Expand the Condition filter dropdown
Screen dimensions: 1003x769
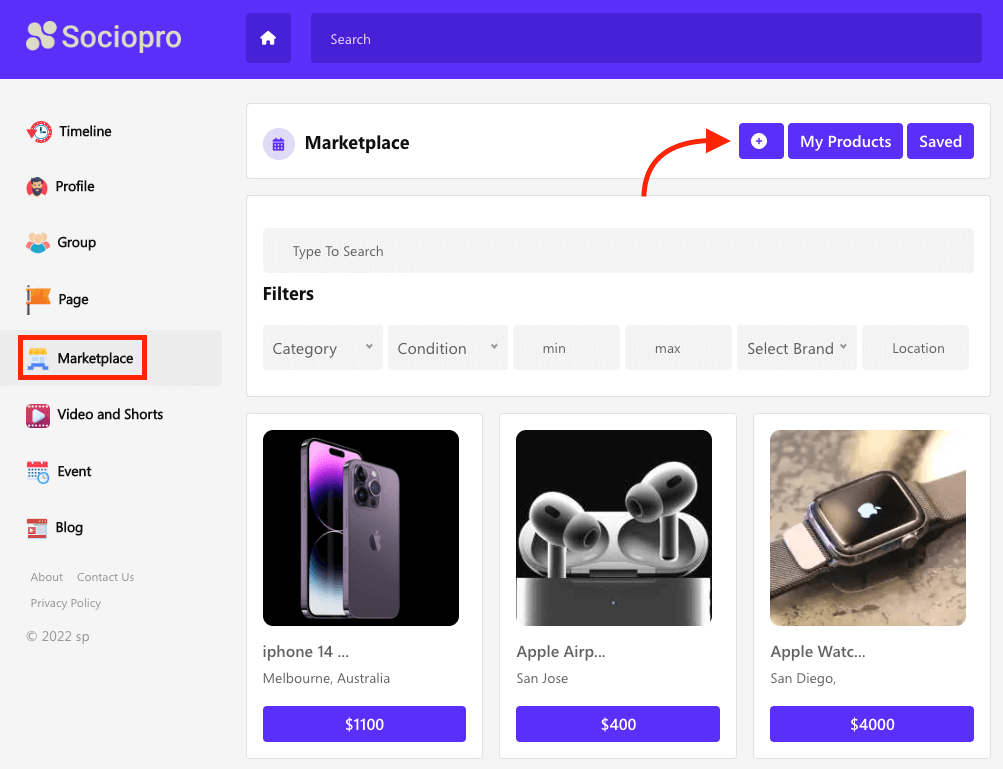pyautogui.click(x=446, y=347)
